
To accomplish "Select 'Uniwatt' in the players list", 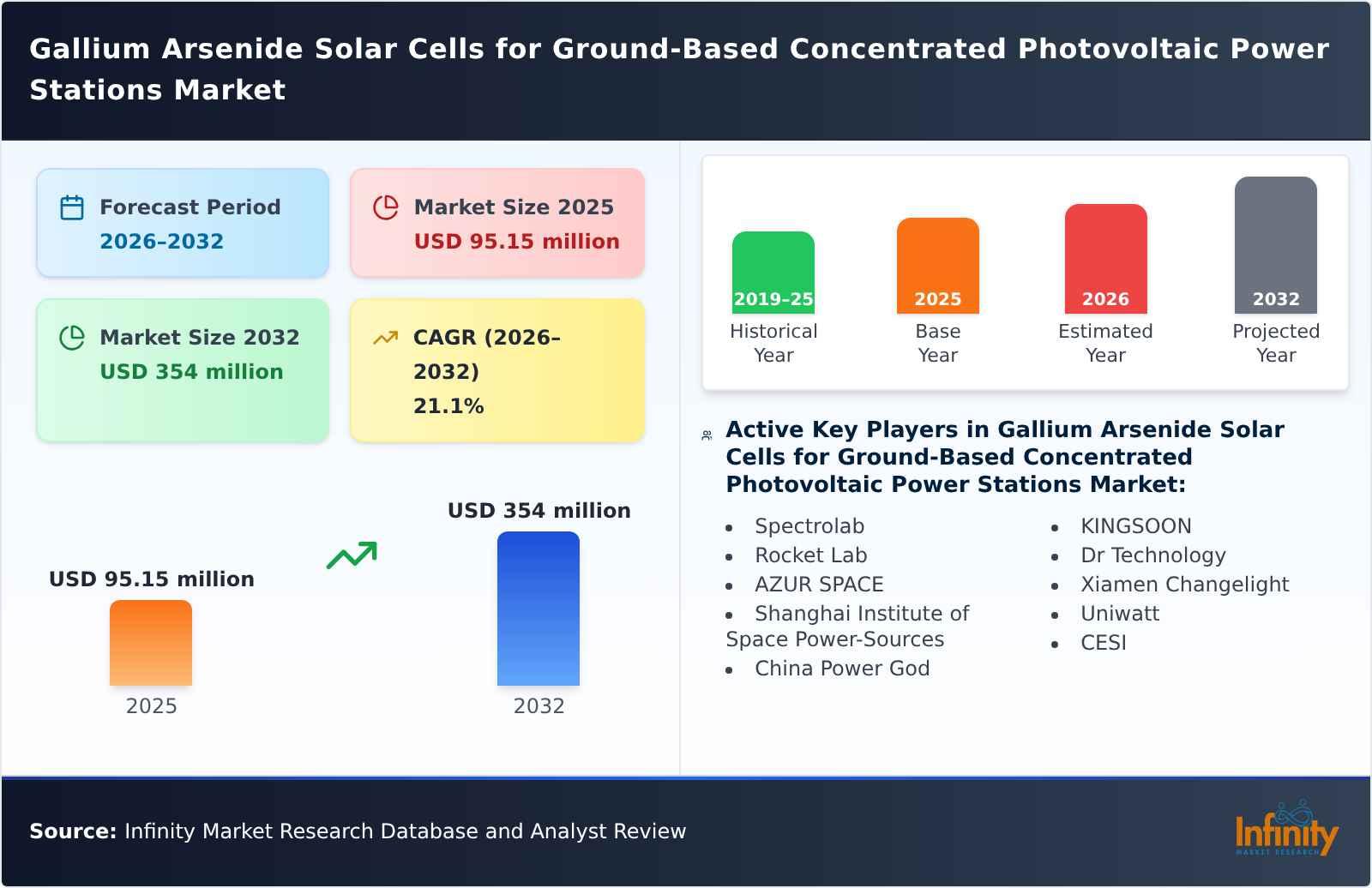I will point(1120,614).
